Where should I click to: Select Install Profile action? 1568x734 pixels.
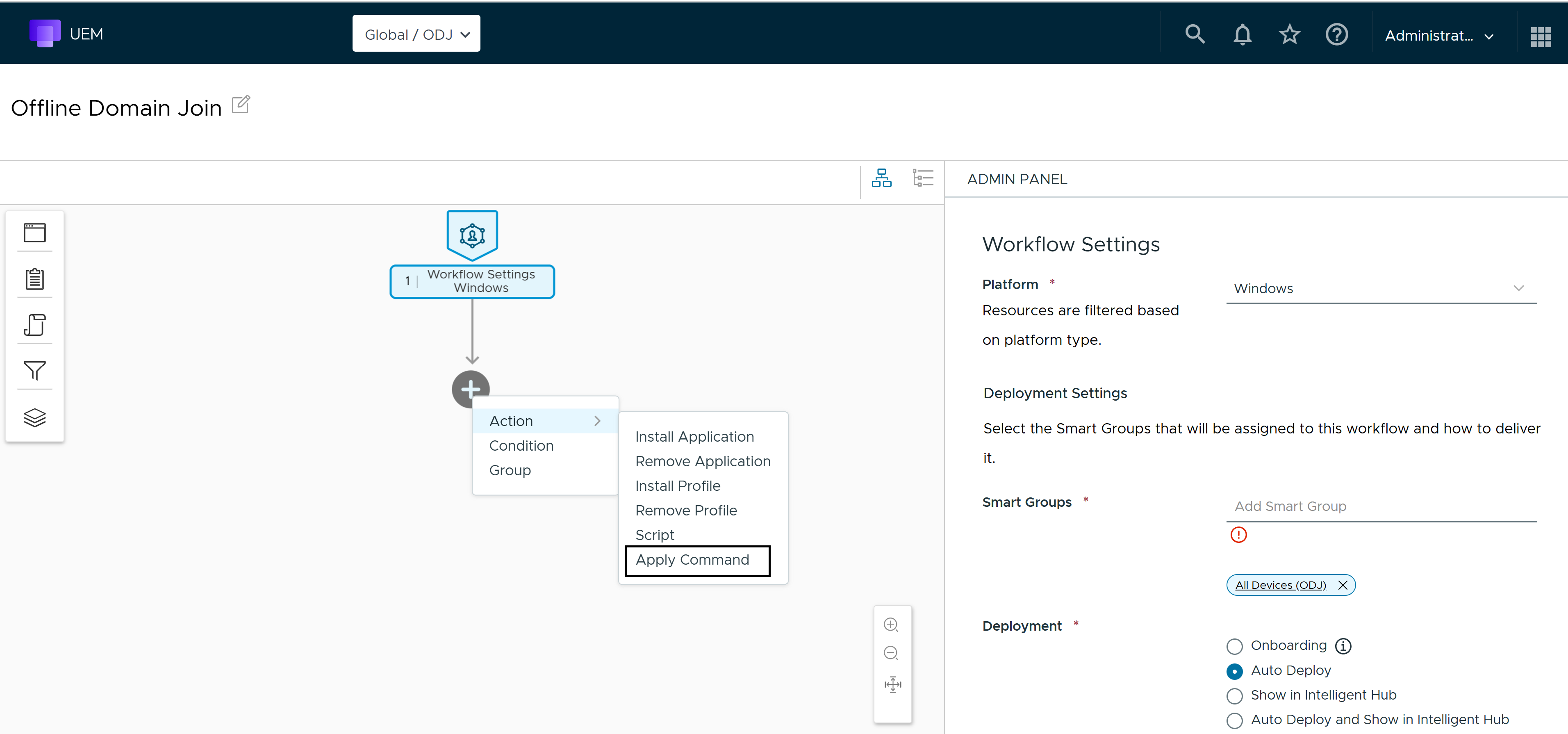[x=678, y=486]
